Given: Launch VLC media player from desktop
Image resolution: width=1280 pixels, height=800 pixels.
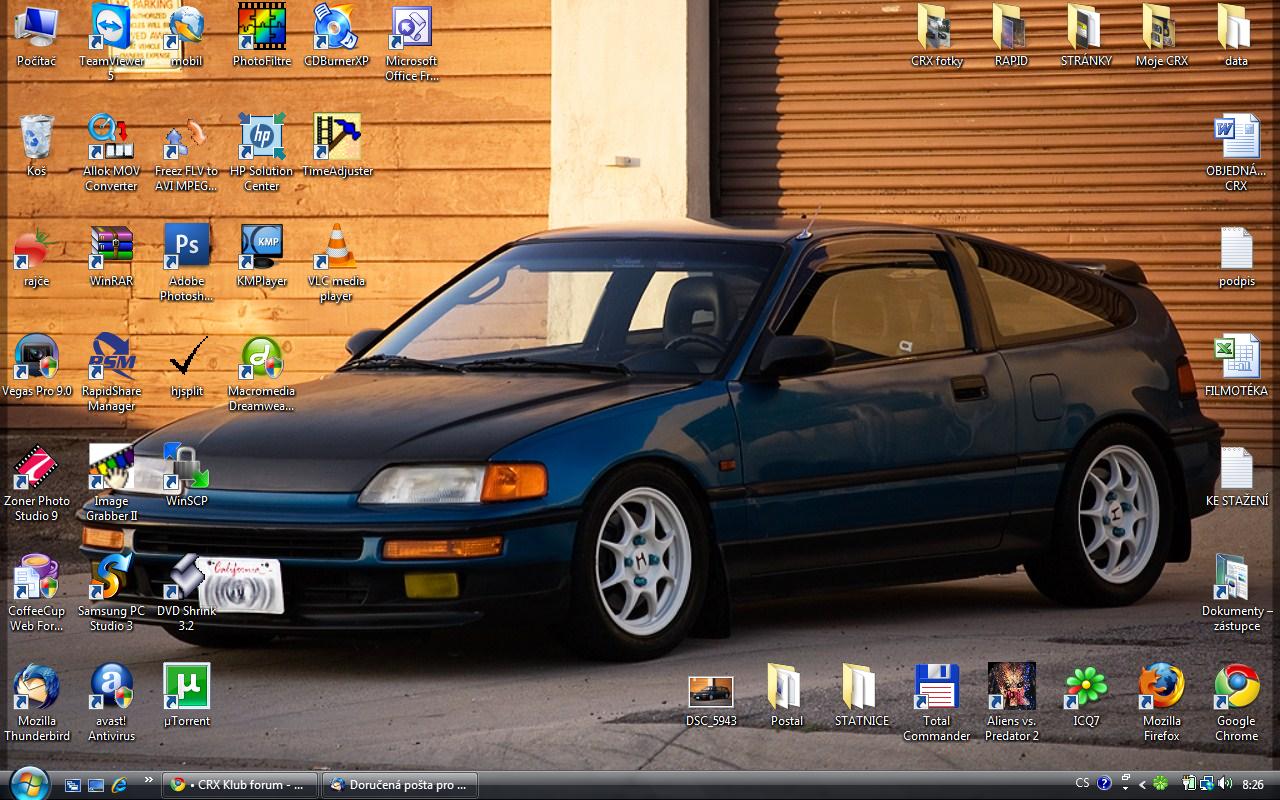Looking at the screenshot, I should click(336, 247).
